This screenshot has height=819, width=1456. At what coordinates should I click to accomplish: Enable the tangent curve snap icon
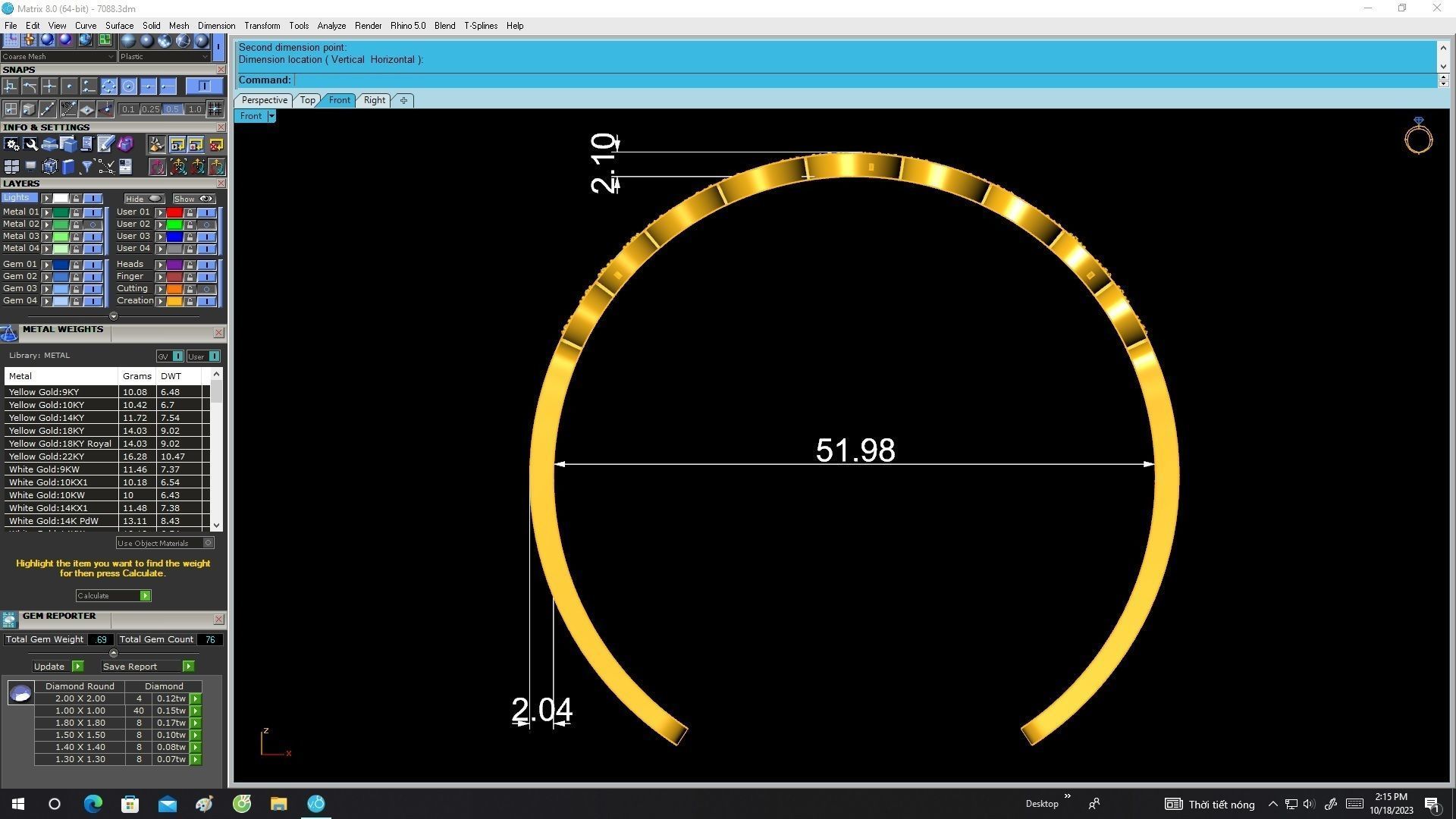pos(30,86)
